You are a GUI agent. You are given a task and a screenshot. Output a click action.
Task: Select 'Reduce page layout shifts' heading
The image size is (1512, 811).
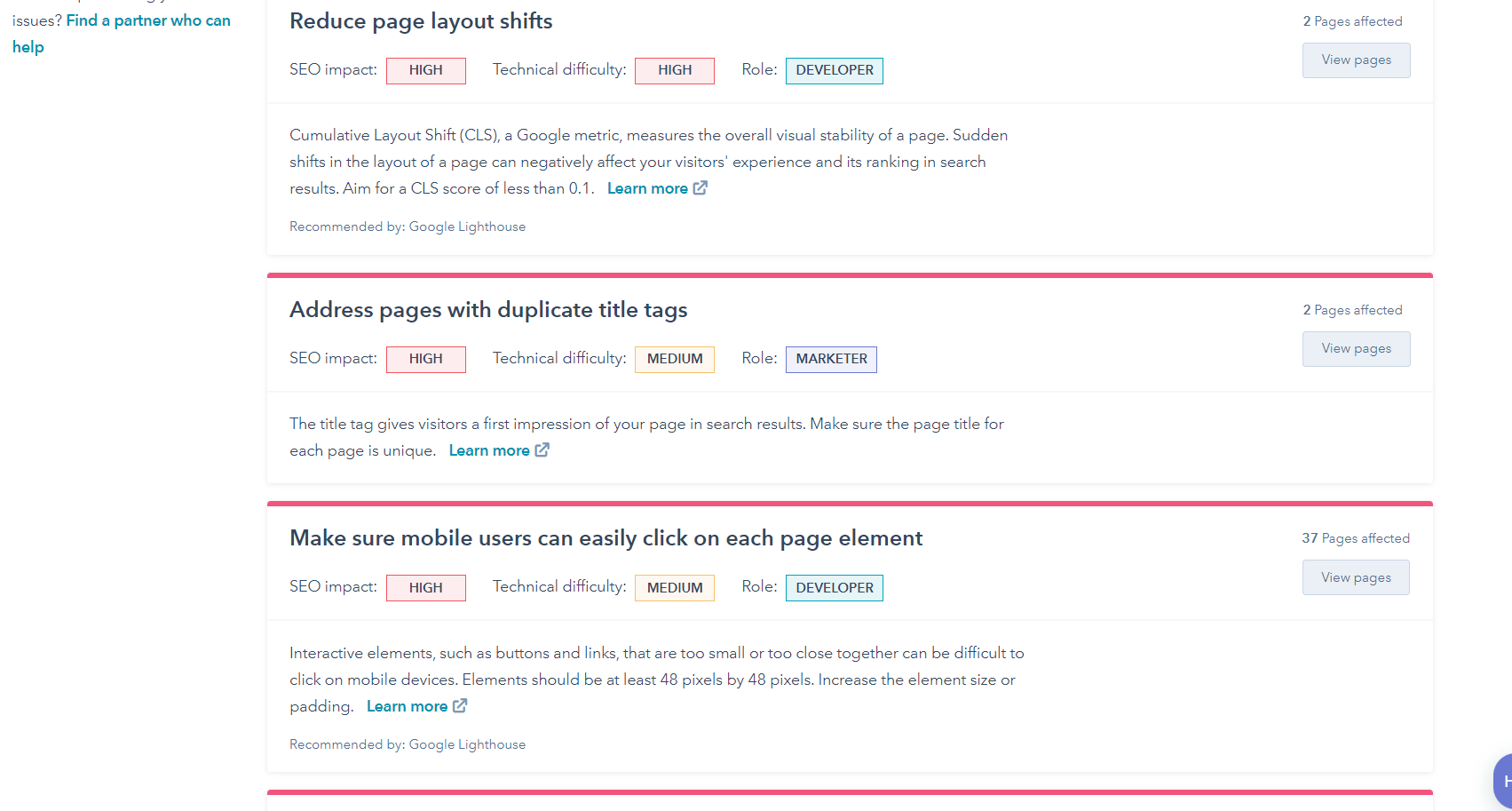point(421,21)
